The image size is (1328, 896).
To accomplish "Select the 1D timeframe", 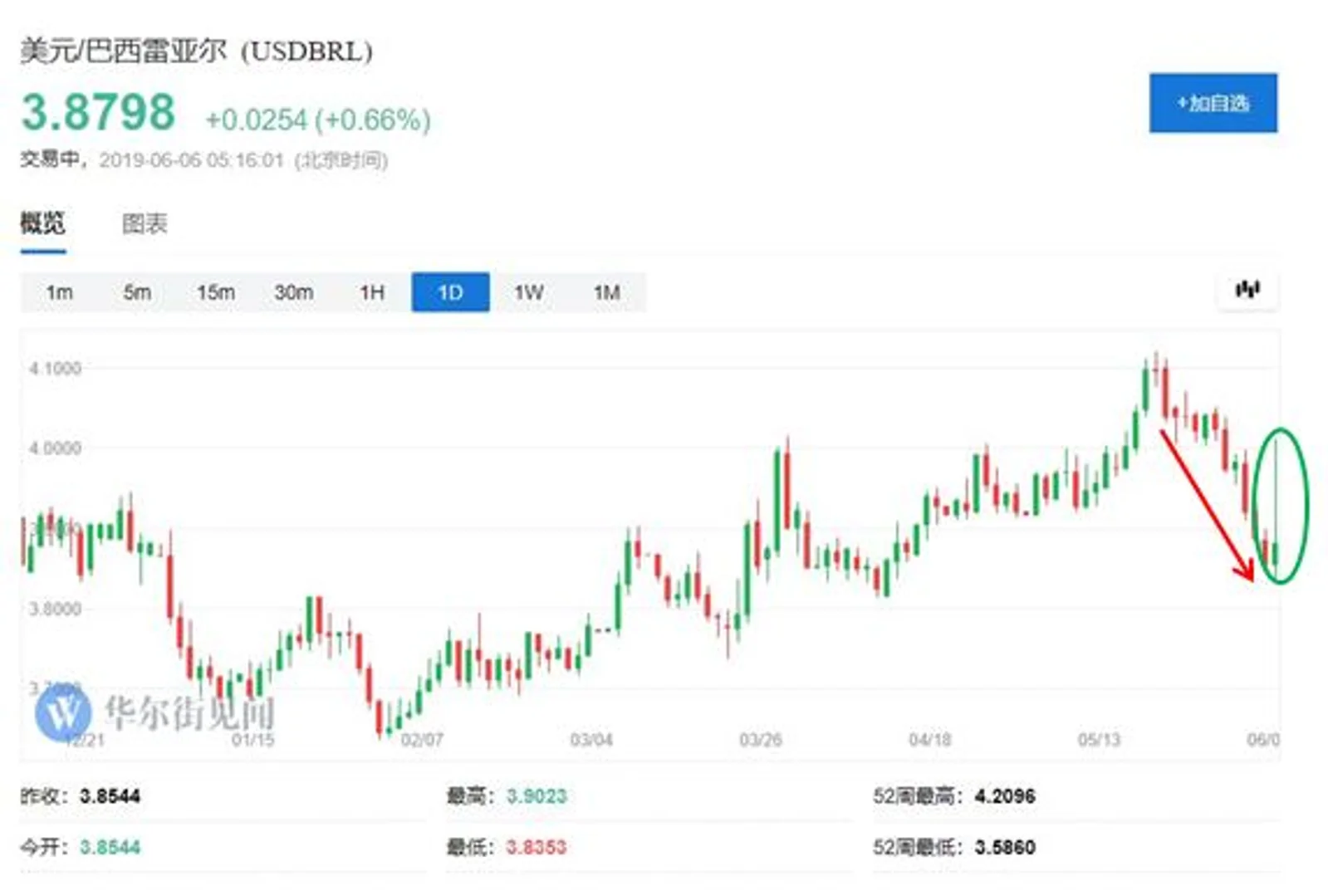I will [450, 292].
